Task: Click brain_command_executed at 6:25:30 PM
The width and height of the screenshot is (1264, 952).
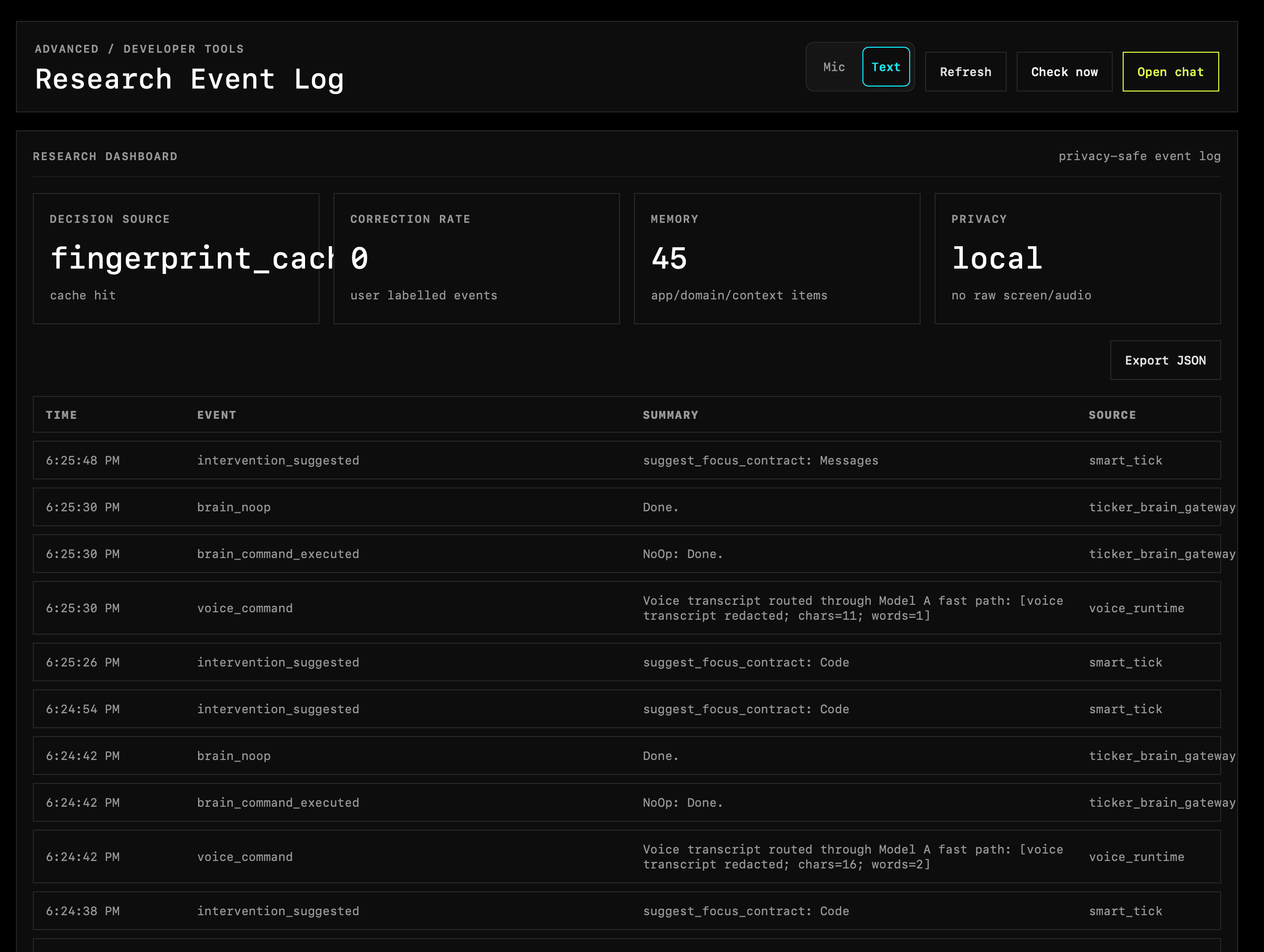Action: pyautogui.click(x=278, y=554)
